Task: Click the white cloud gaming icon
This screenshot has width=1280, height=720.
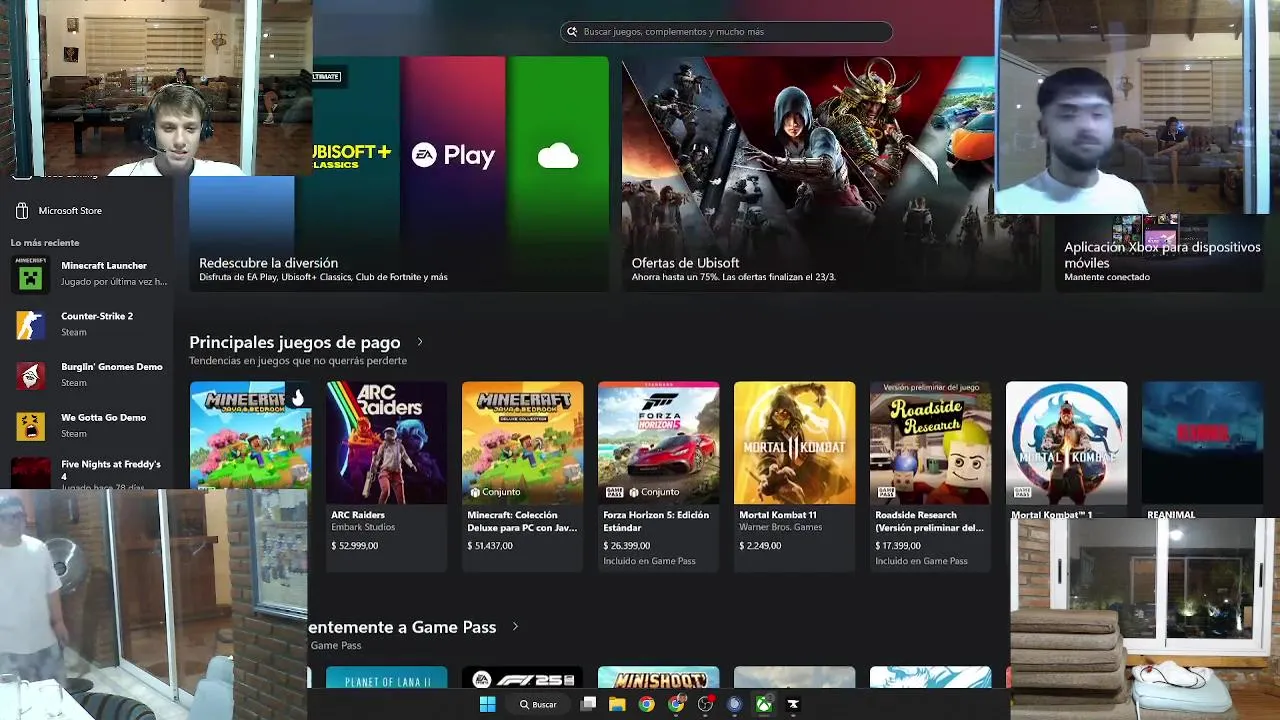Action: pyautogui.click(x=558, y=156)
